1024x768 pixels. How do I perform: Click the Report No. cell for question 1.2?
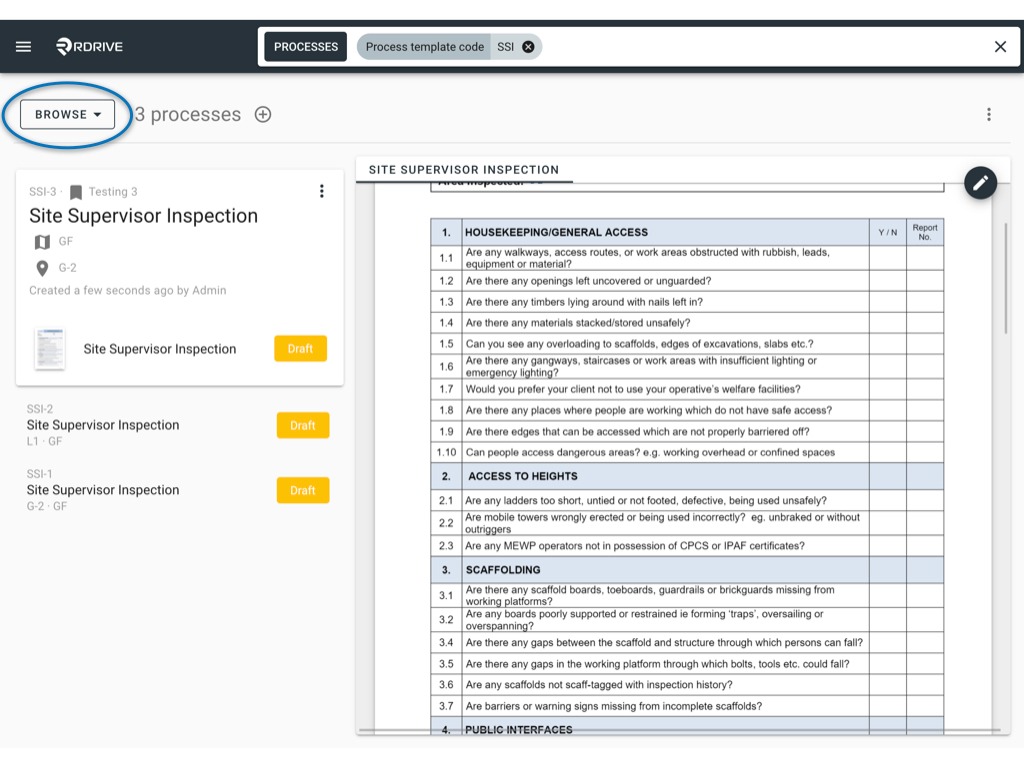925,281
